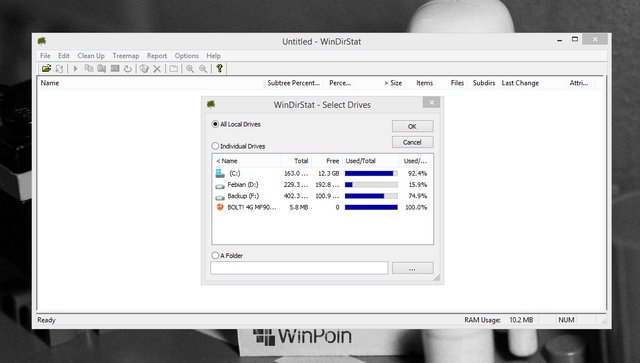640x363 pixels.
Task: Click the Backup (F:) usage bar
Action: [x=371, y=196]
